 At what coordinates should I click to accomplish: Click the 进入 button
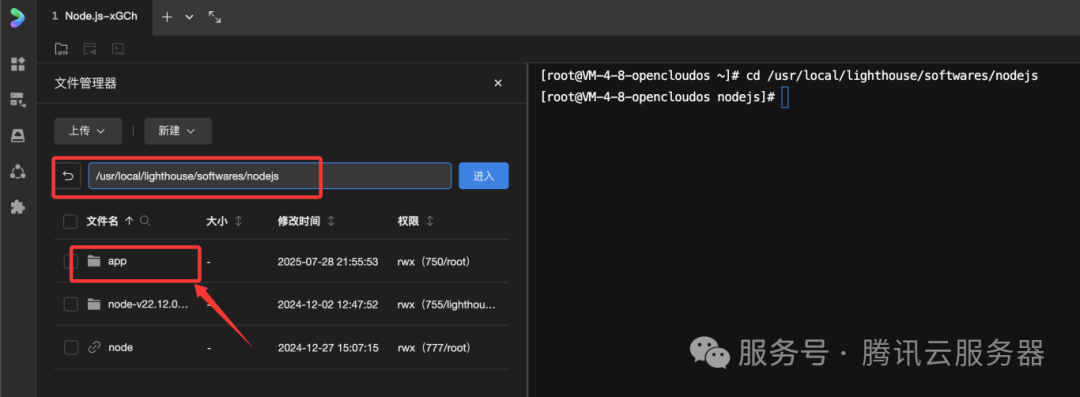(484, 176)
